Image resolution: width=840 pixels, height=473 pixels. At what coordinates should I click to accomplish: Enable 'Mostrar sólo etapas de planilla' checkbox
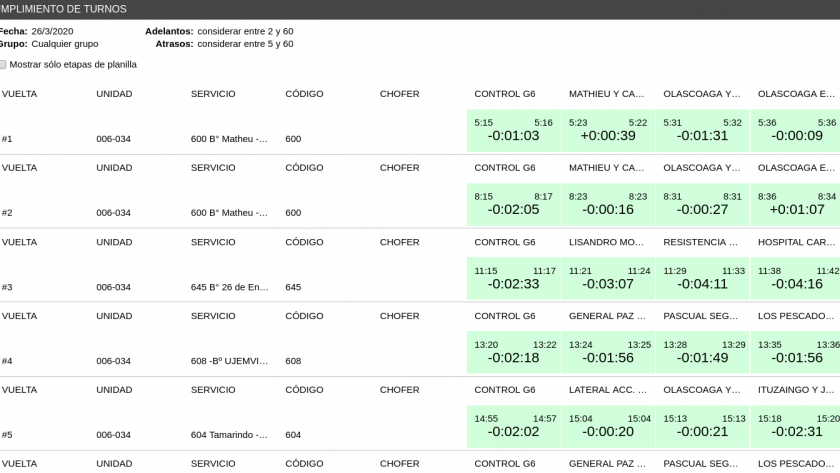[4, 64]
